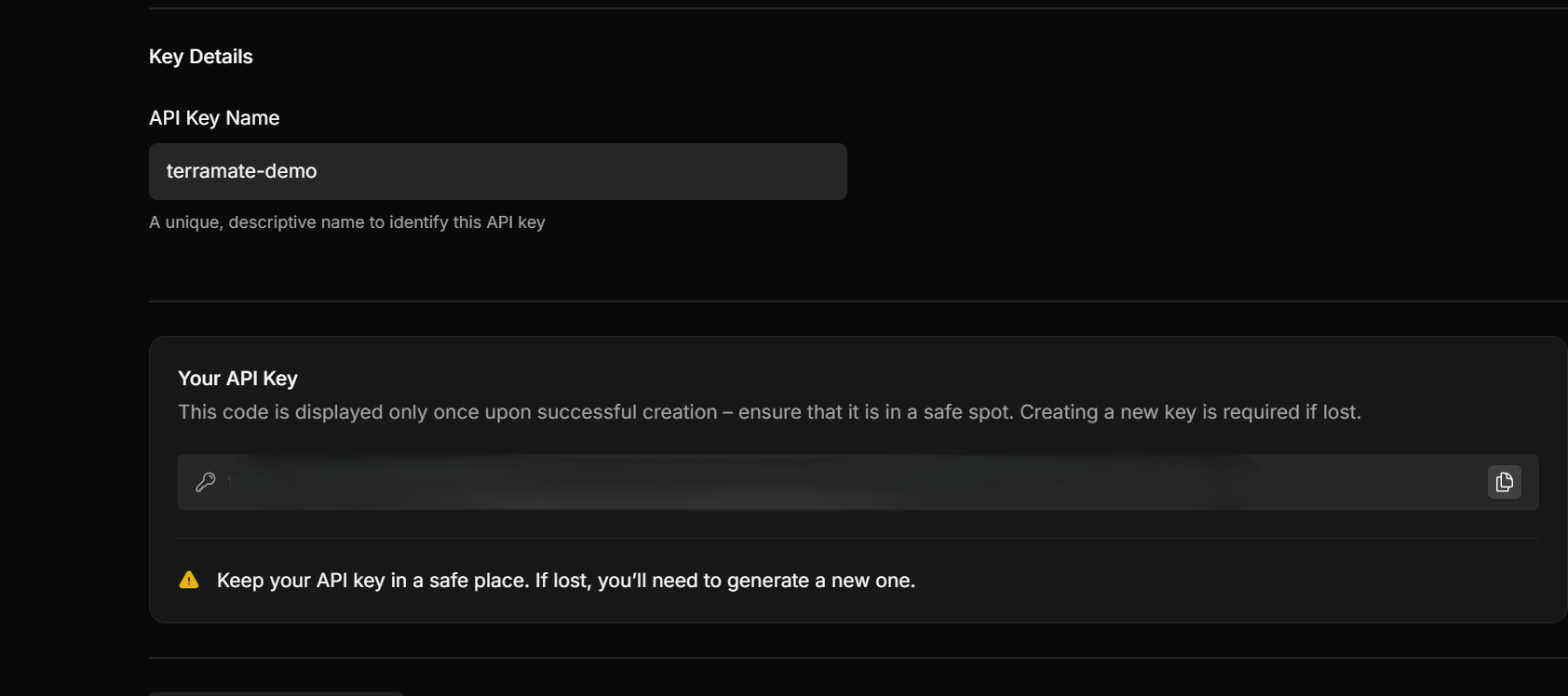Click the clipboard icon at the field's right edge
This screenshot has height=696, width=1568.
pos(1505,482)
